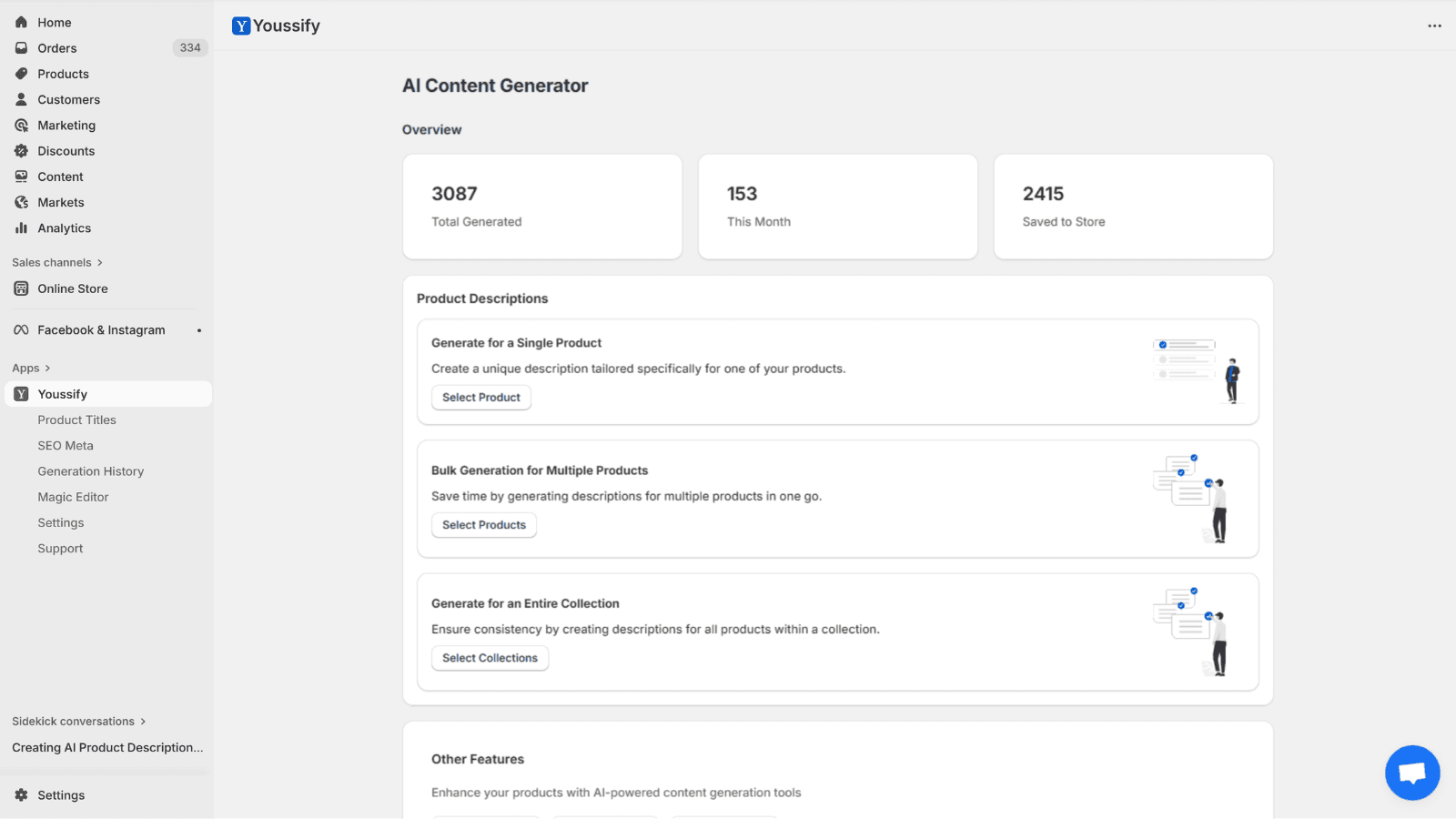This screenshot has width=1456, height=819.
Task: Open Discounts via its badge icon
Action: pos(21,151)
